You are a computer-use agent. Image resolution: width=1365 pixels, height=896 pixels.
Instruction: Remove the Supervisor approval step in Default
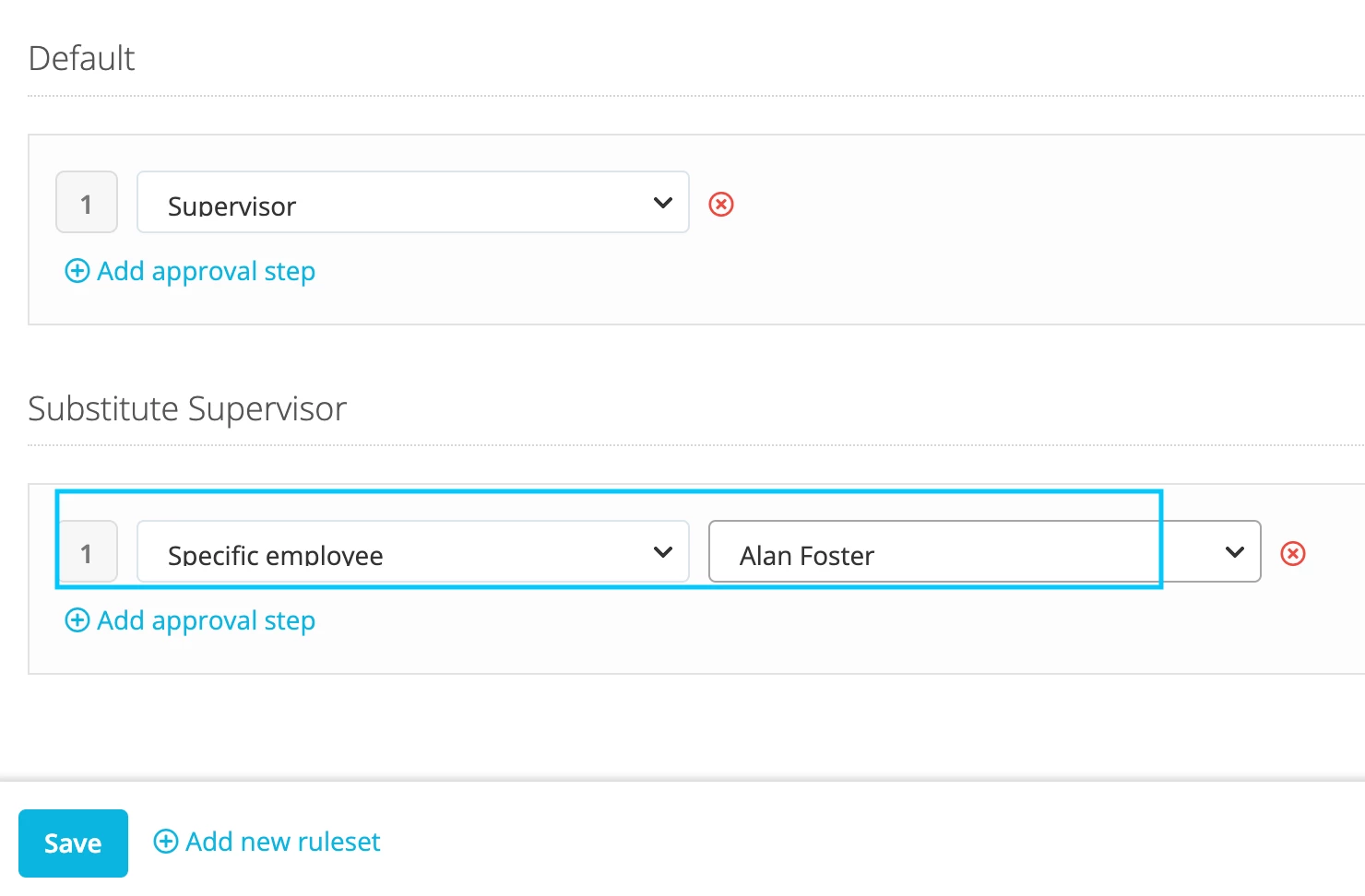point(721,204)
